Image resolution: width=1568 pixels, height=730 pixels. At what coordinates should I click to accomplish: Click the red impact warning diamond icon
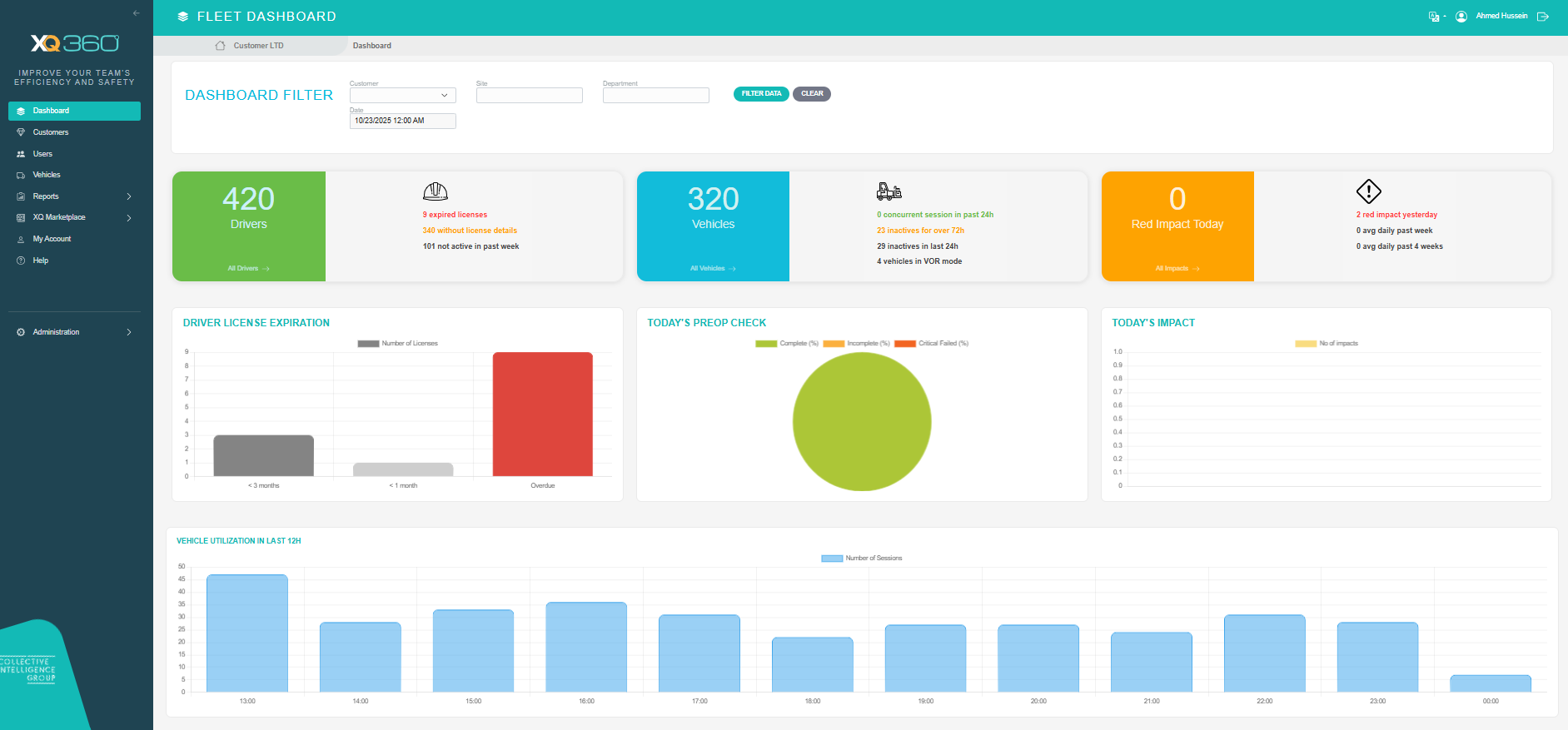[x=1368, y=191]
